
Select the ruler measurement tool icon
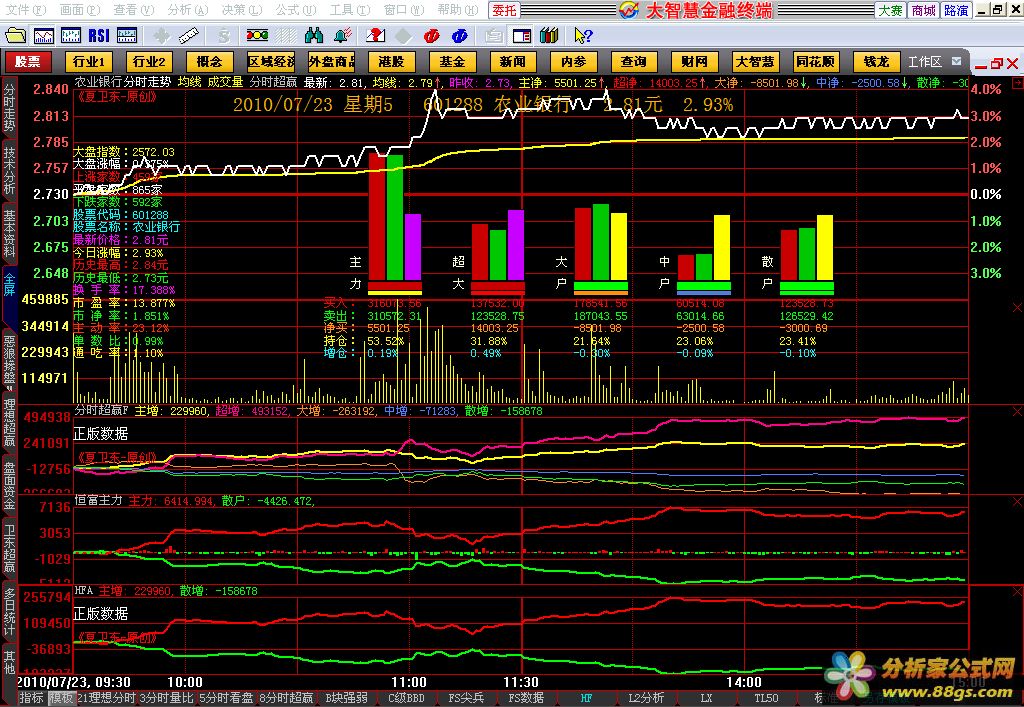click(189, 36)
